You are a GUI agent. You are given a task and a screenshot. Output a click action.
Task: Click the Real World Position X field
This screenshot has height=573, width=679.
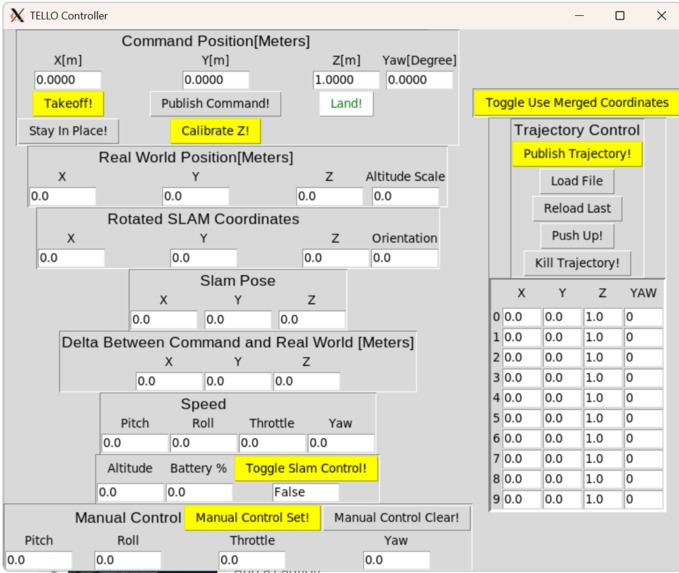pos(62,196)
